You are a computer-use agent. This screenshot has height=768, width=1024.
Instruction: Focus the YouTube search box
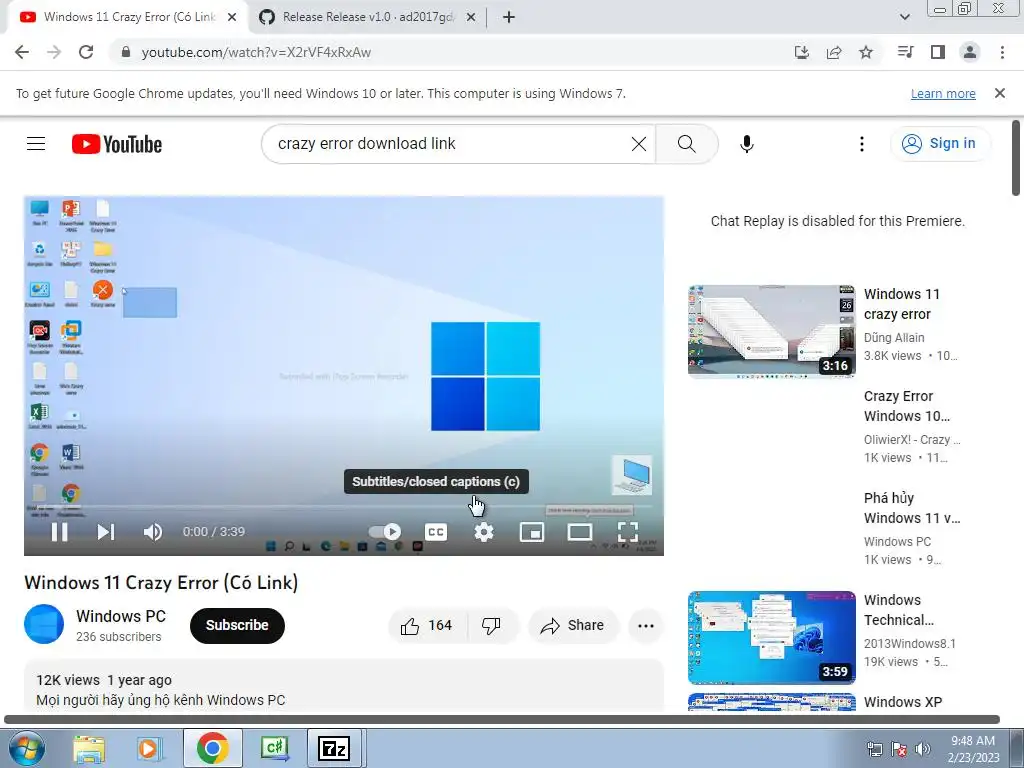(451, 144)
